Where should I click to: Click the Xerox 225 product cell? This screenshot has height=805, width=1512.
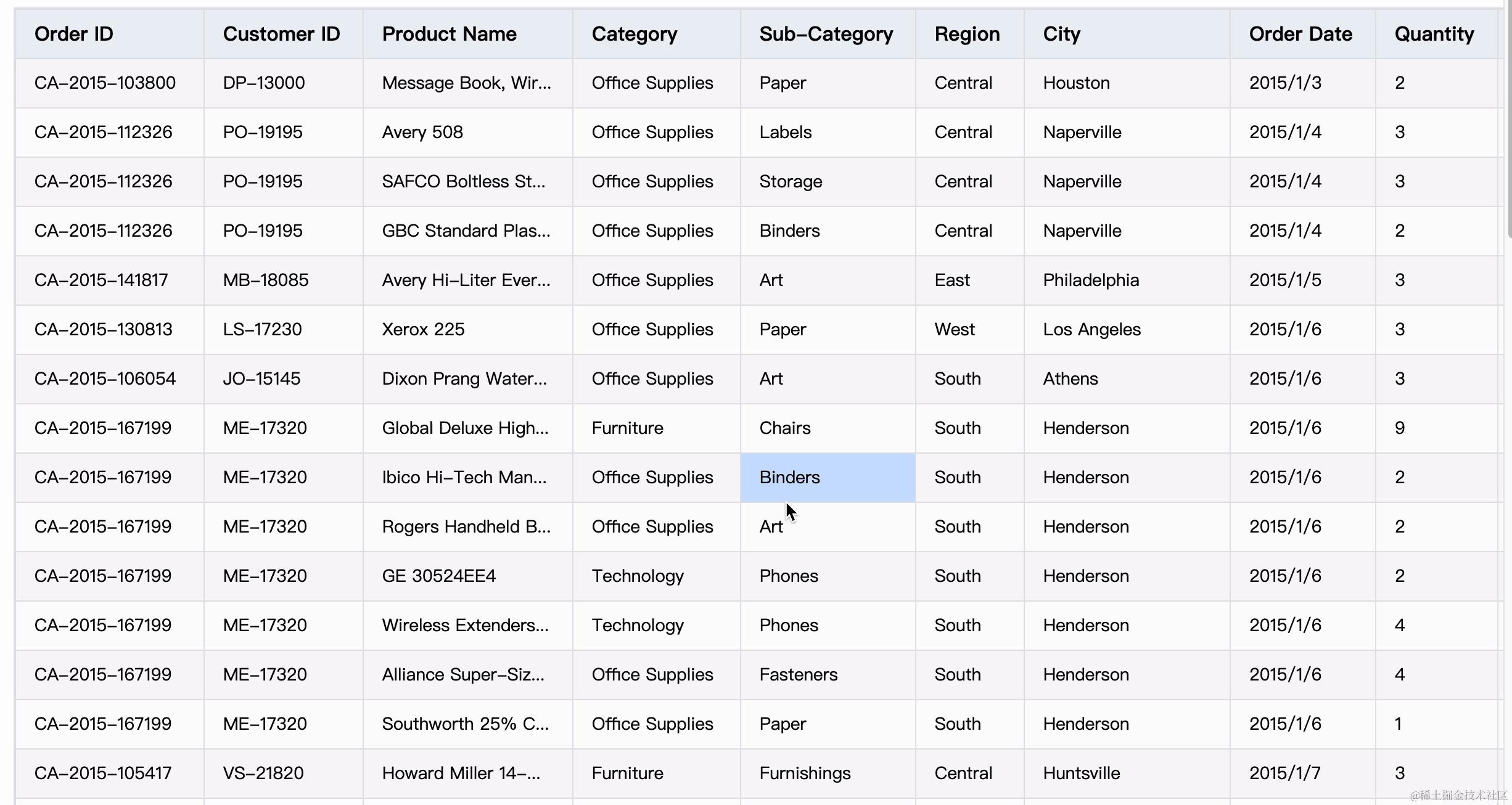click(423, 330)
